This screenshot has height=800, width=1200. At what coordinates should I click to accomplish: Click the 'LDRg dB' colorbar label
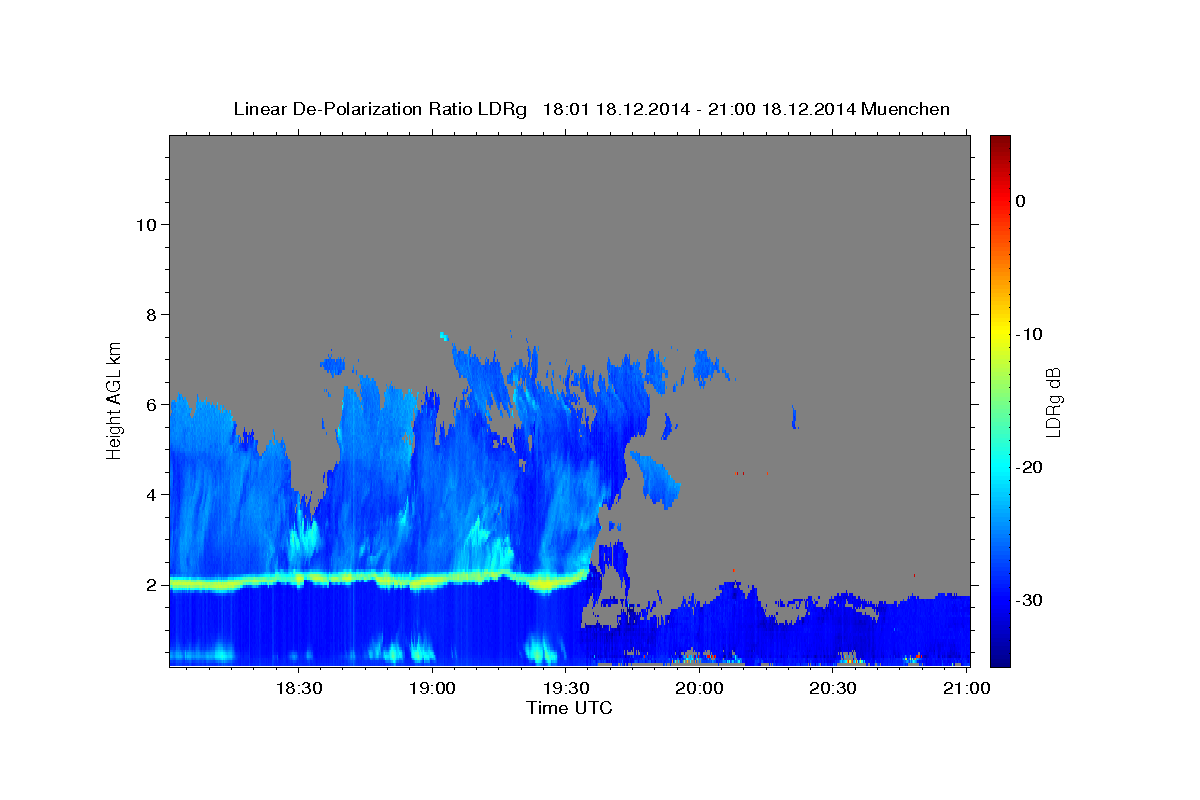coord(1053,402)
